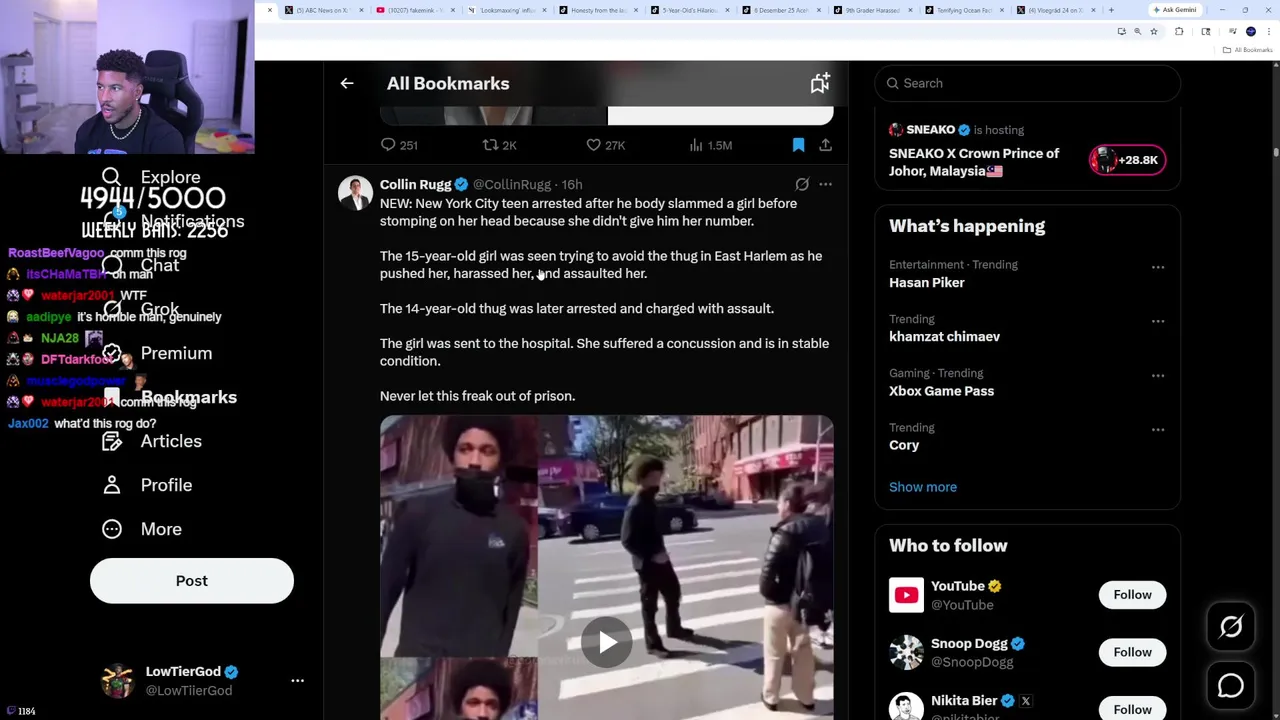Open Articles in the sidebar
Screen dimensions: 1280x720
pyautogui.click(x=151, y=441)
